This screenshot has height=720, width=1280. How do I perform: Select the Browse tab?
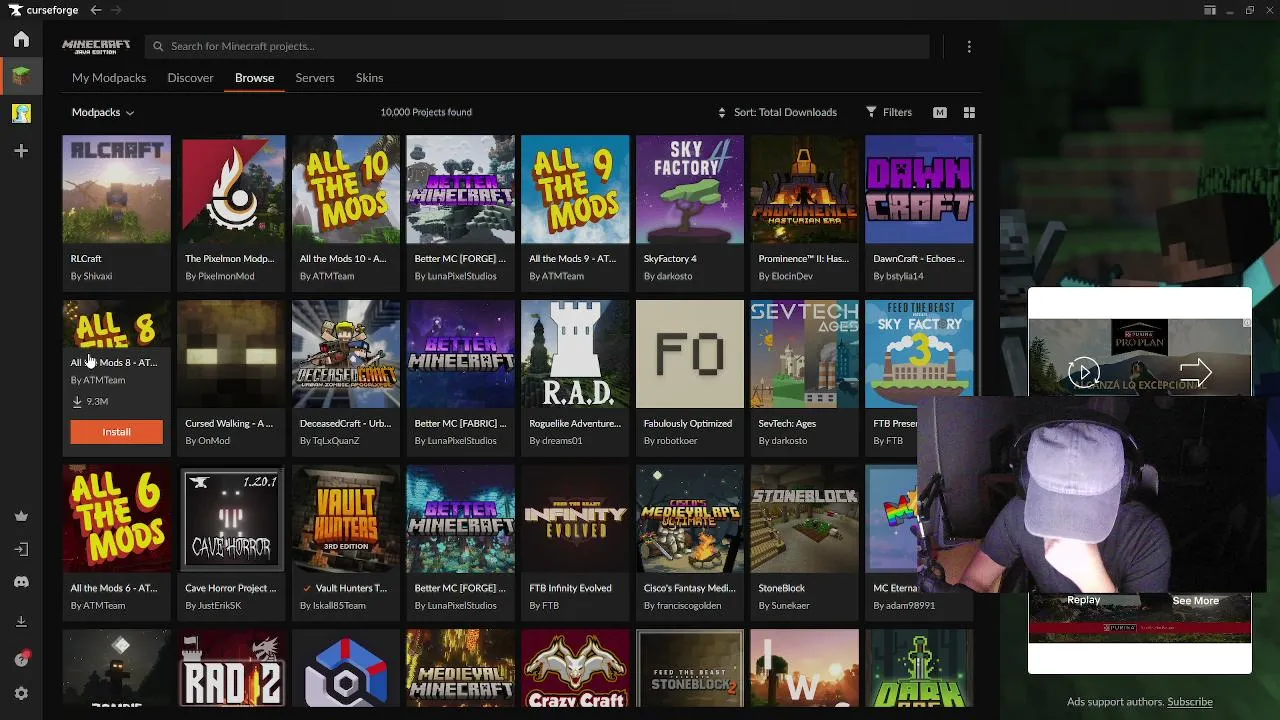coord(254,78)
